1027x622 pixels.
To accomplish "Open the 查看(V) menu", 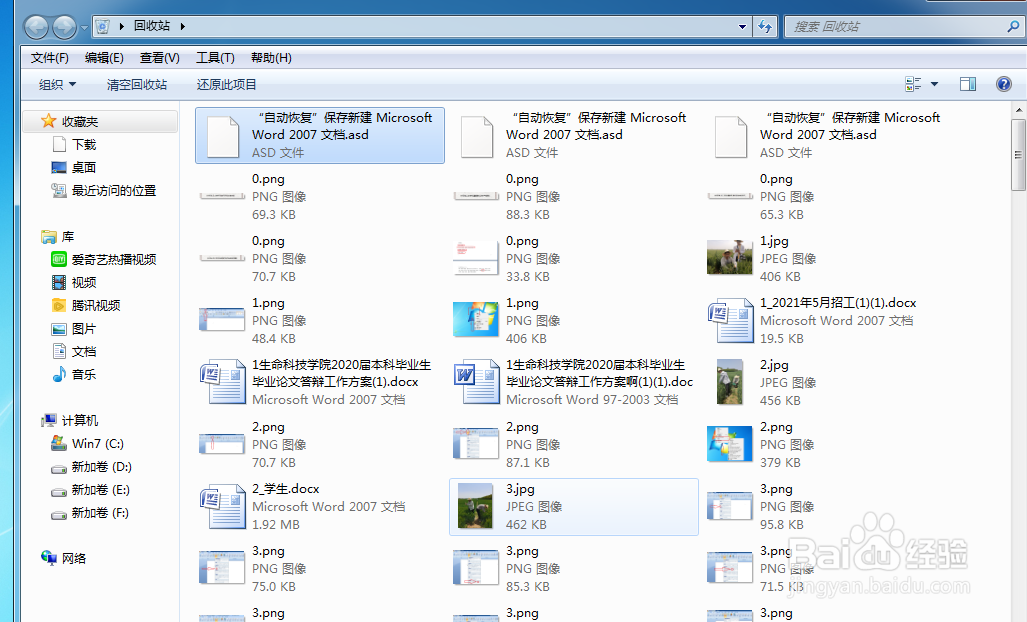I will pos(160,58).
